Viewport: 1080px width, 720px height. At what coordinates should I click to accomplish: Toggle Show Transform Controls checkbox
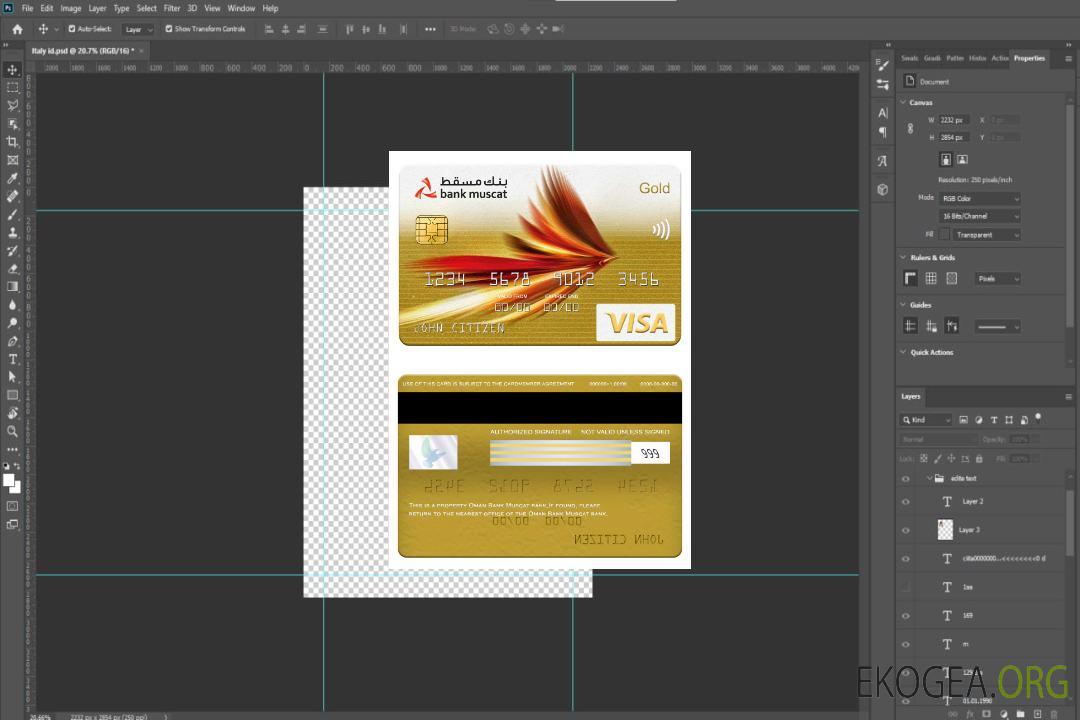[x=169, y=29]
